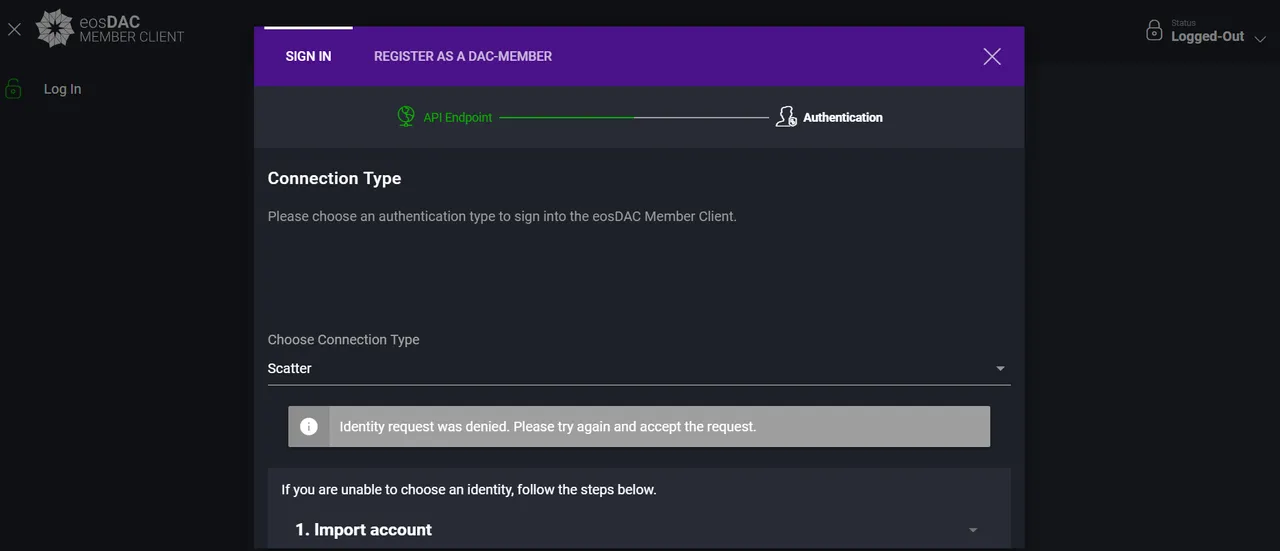Close the sign-in dialog with the X button
The image size is (1280, 551).
point(992,56)
